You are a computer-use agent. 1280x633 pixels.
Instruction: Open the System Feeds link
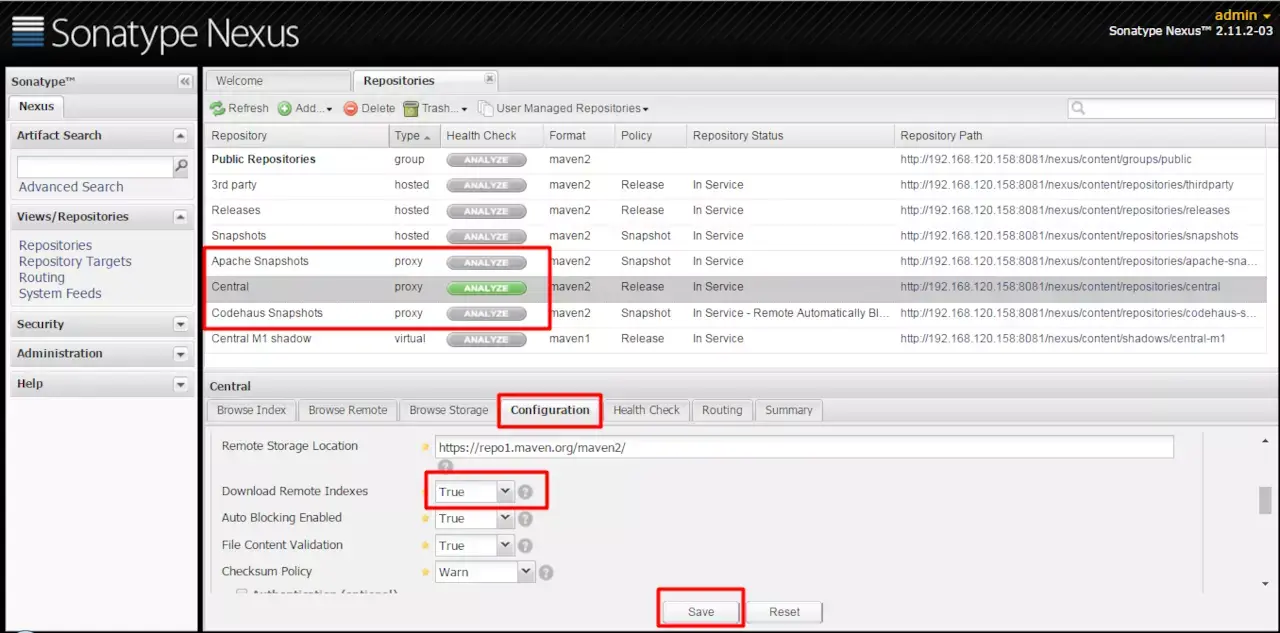[60, 293]
